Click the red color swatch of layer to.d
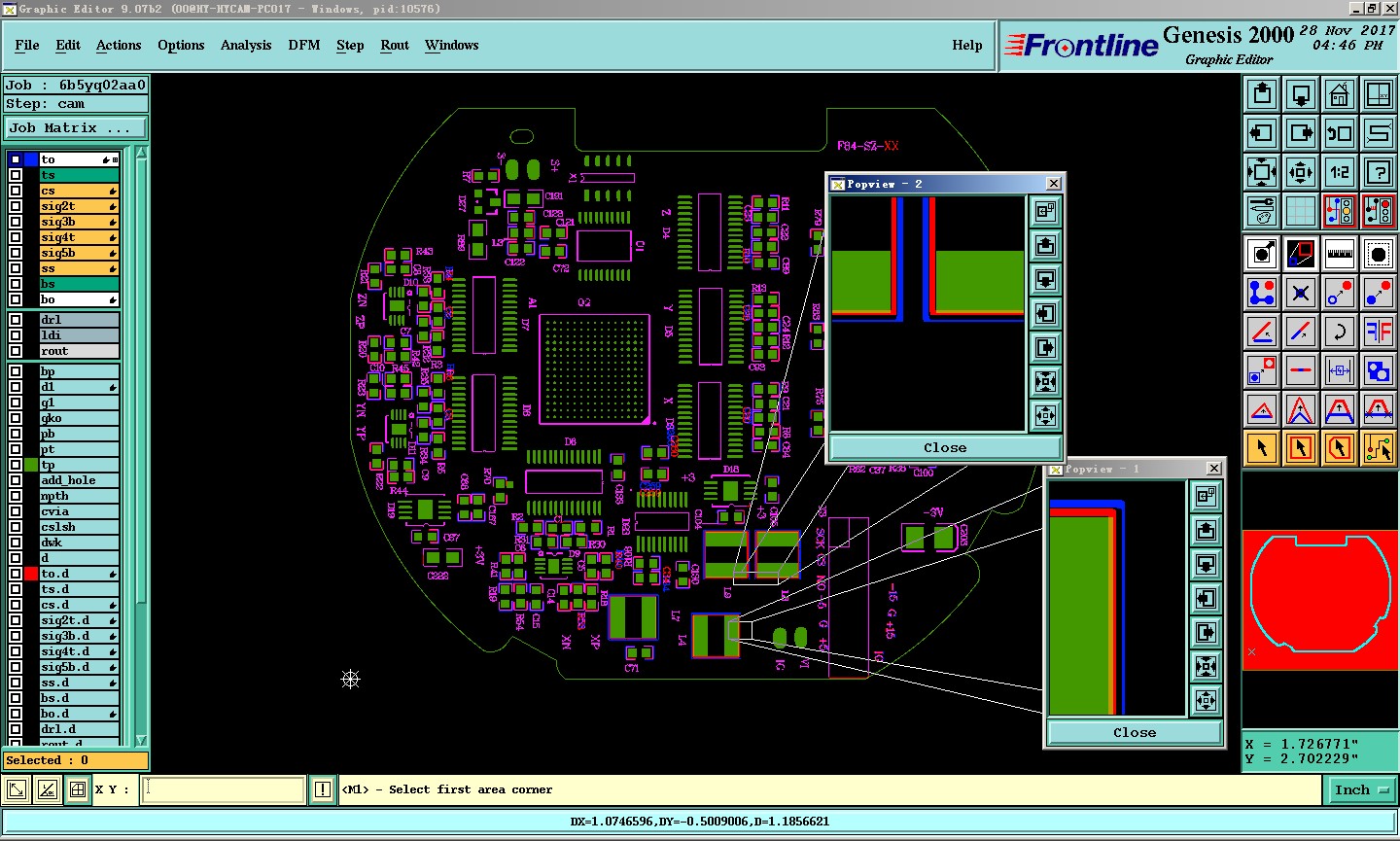This screenshot has height=841, width=1400. [31, 574]
